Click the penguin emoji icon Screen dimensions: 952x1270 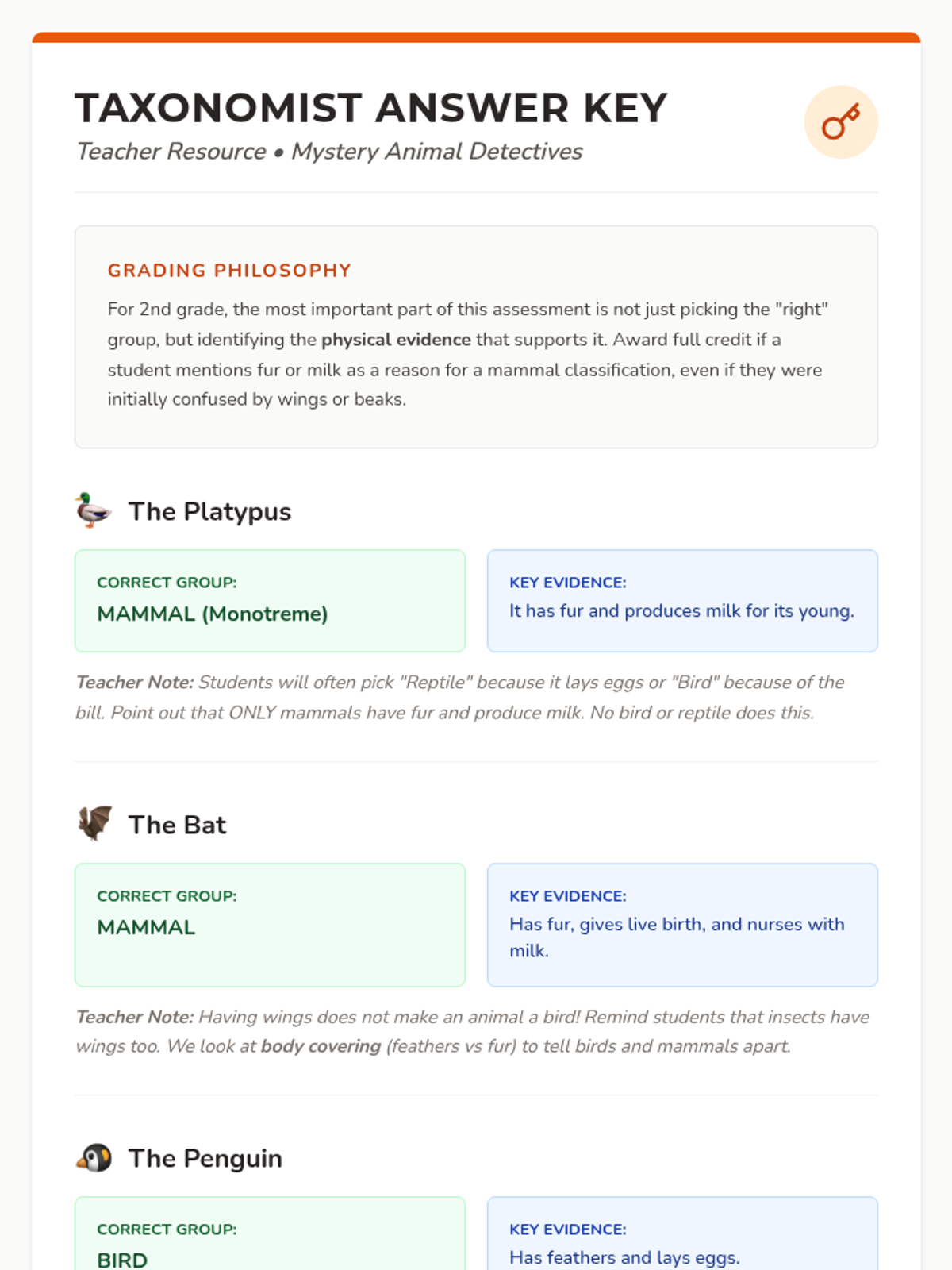(x=94, y=1158)
